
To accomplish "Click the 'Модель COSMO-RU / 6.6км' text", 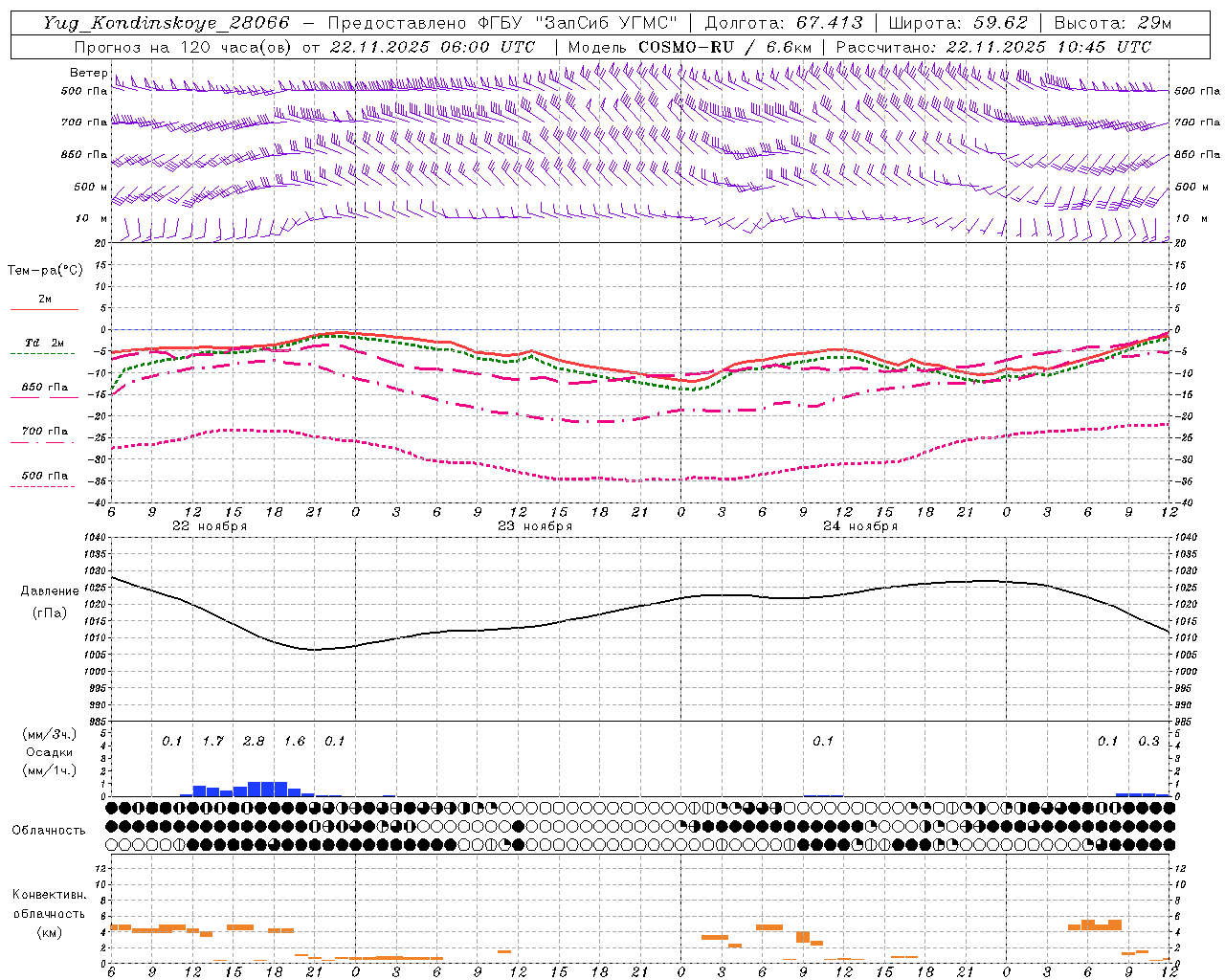I will (689, 47).
